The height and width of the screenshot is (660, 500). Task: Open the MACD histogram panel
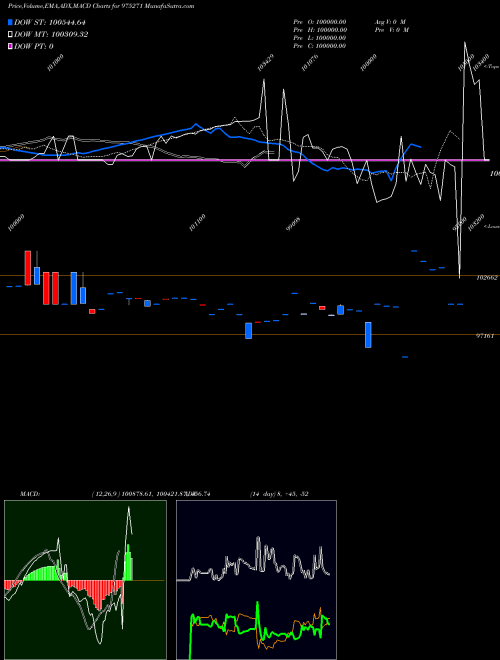[85, 580]
